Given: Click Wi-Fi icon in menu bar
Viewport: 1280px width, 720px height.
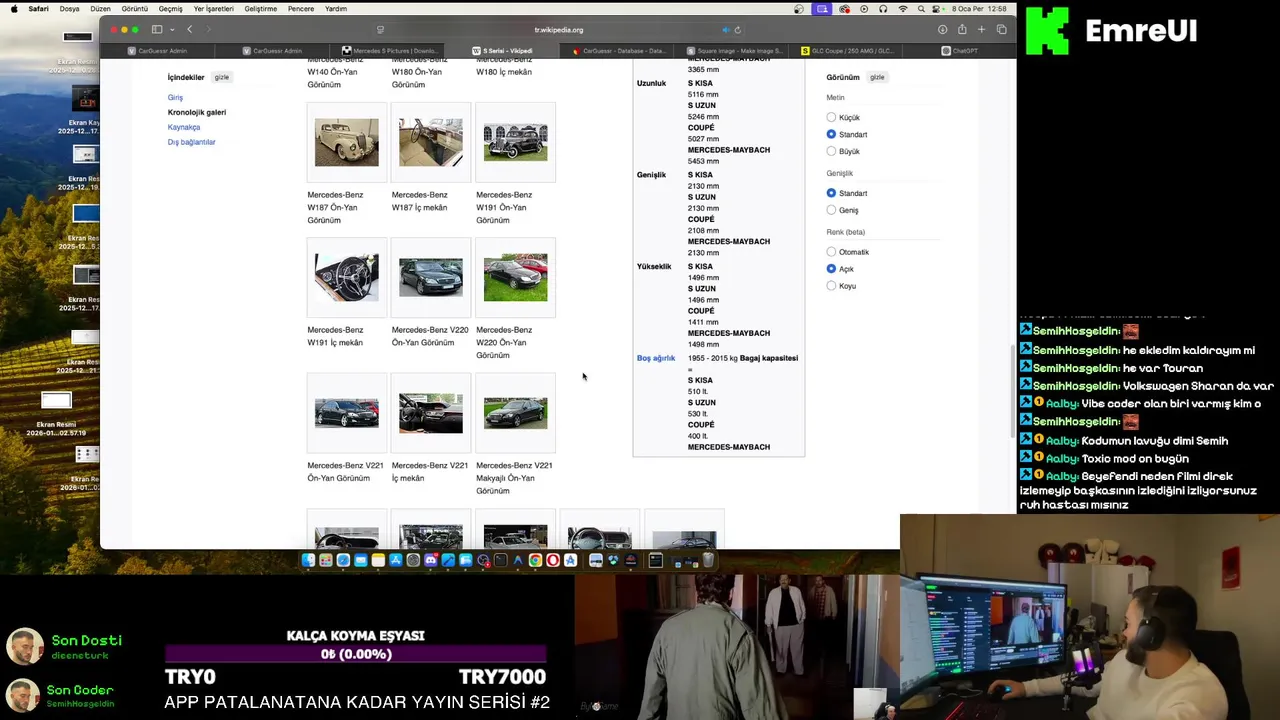Looking at the screenshot, I should point(903,9).
